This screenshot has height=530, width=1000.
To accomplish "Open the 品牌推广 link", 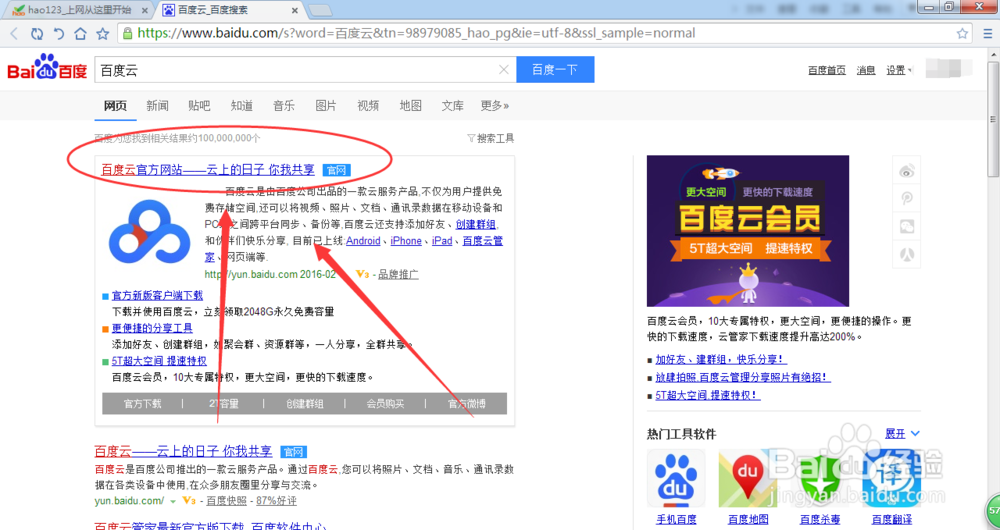I will (399, 275).
